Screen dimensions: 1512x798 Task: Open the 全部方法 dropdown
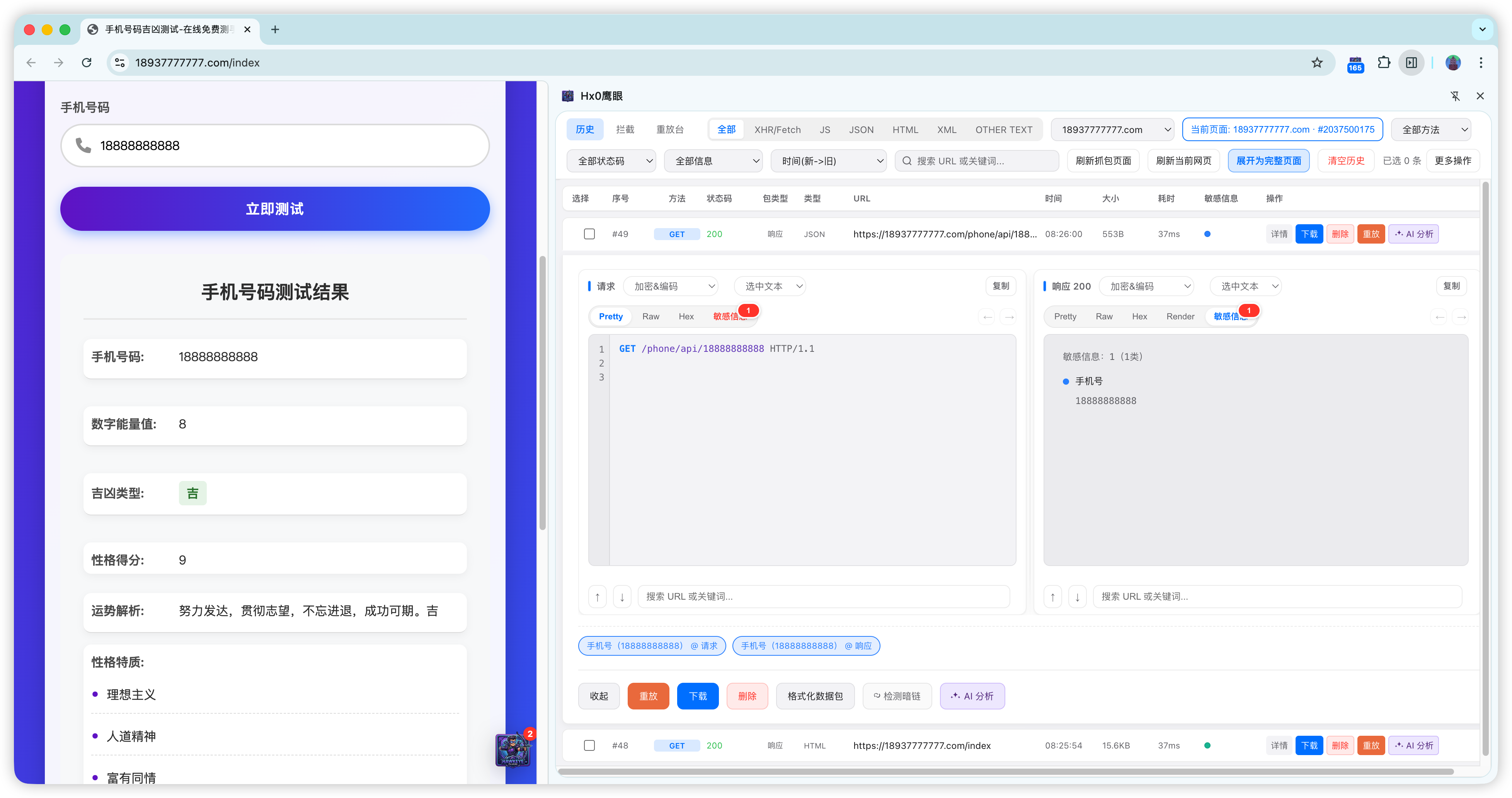[1431, 130]
